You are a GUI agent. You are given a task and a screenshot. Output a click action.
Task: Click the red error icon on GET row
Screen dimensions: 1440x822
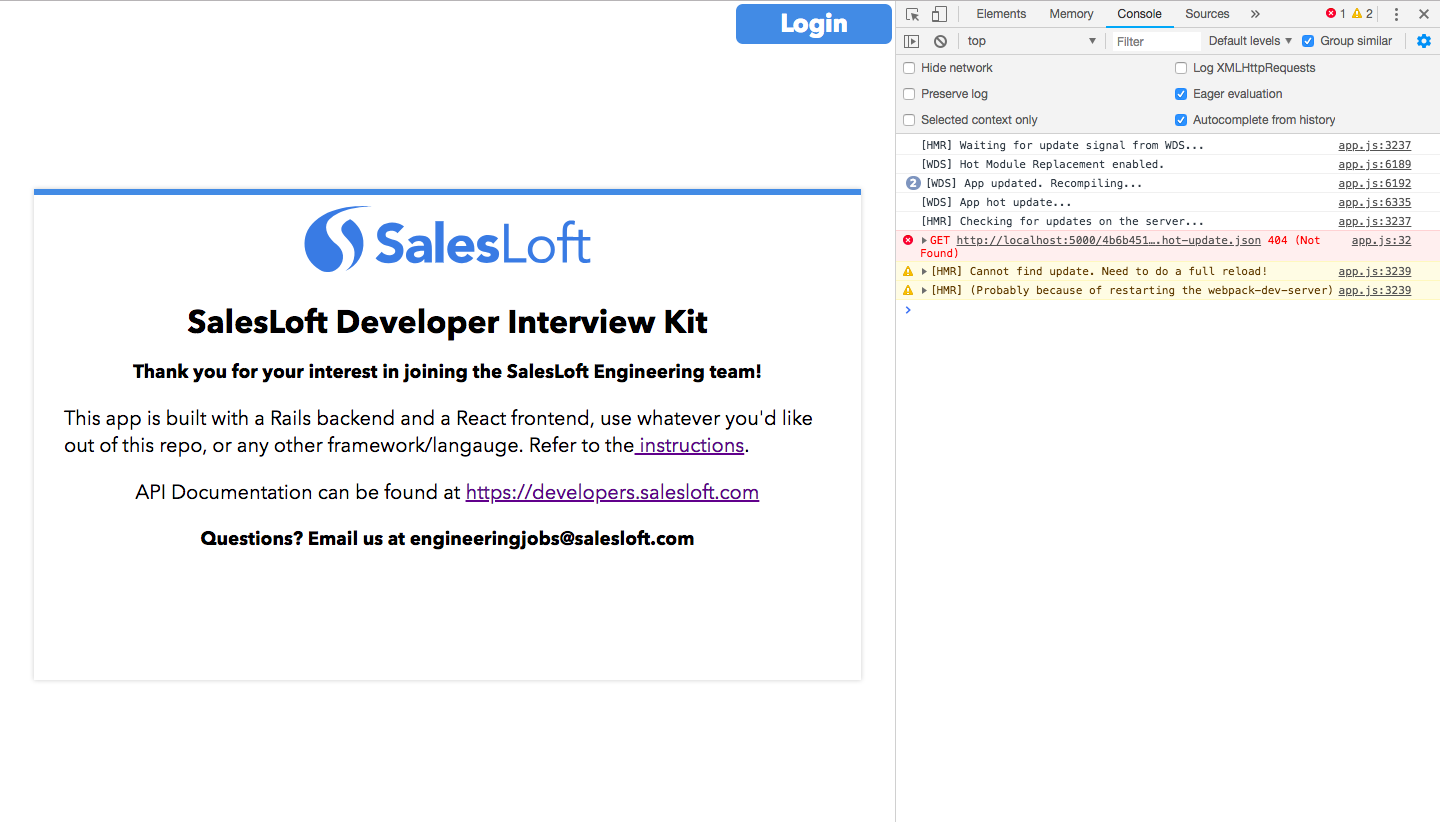point(908,240)
